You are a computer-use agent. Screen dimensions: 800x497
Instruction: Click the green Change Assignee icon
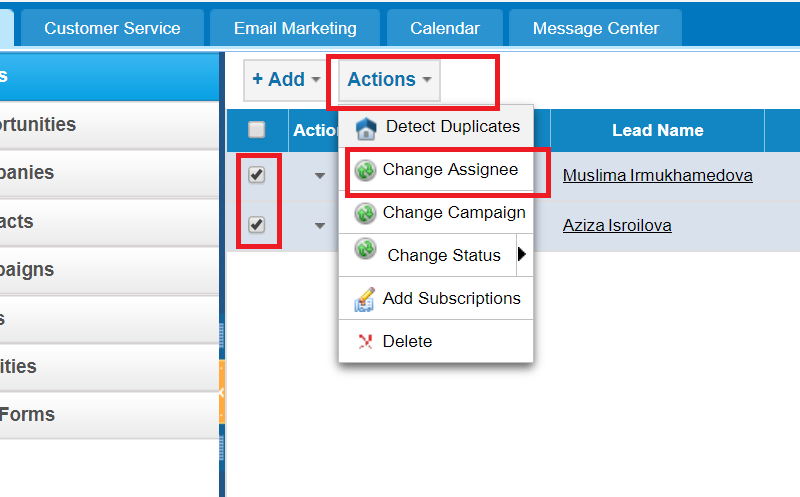pyautogui.click(x=365, y=170)
